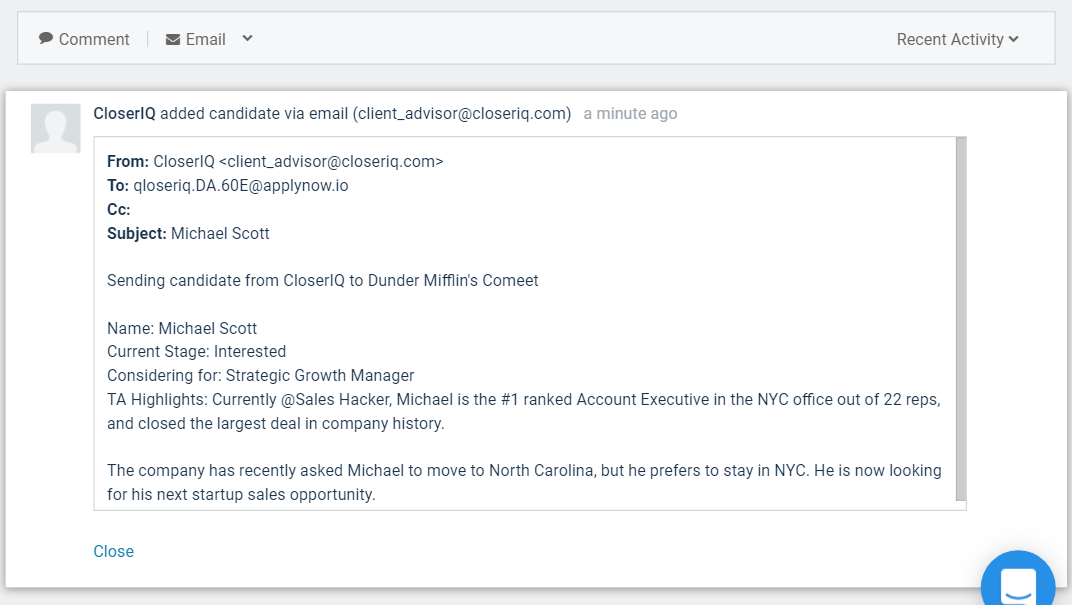Click the Comment speech bubble icon
Image resolution: width=1072 pixels, height=605 pixels.
[x=46, y=39]
